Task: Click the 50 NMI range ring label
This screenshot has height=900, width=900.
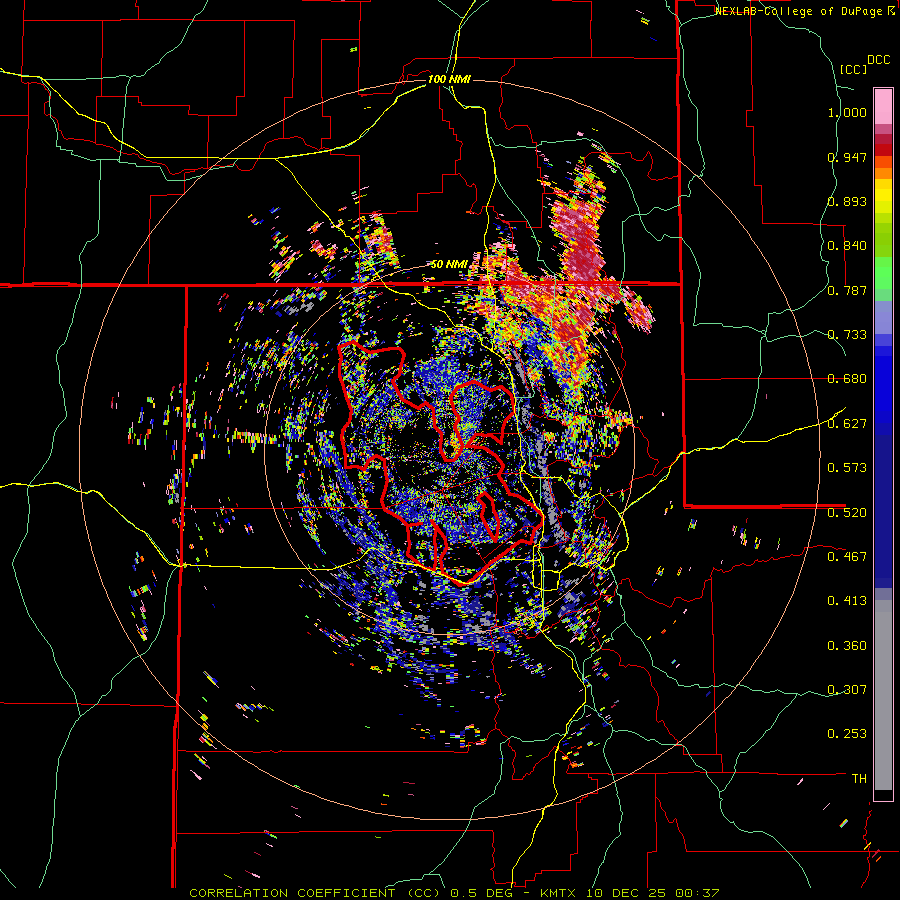Action: tap(449, 264)
